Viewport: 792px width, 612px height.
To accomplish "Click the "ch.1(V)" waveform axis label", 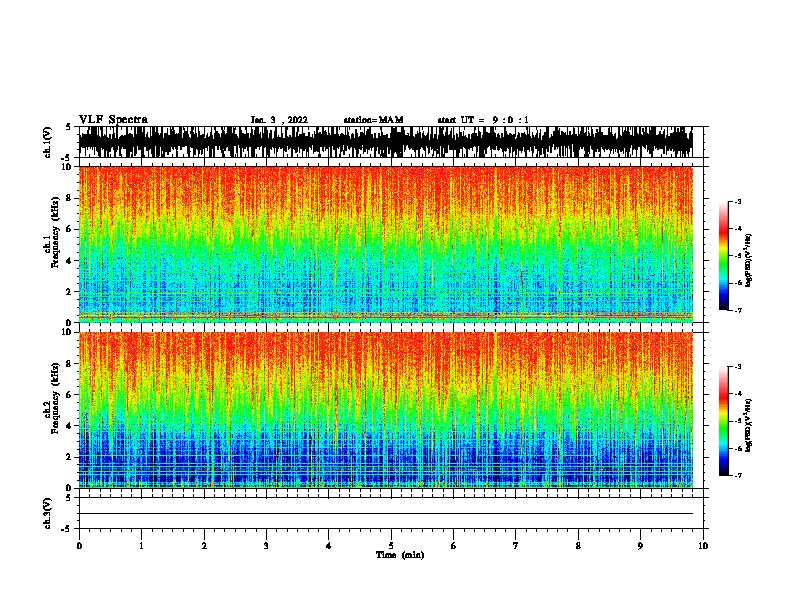I will 48,142.
